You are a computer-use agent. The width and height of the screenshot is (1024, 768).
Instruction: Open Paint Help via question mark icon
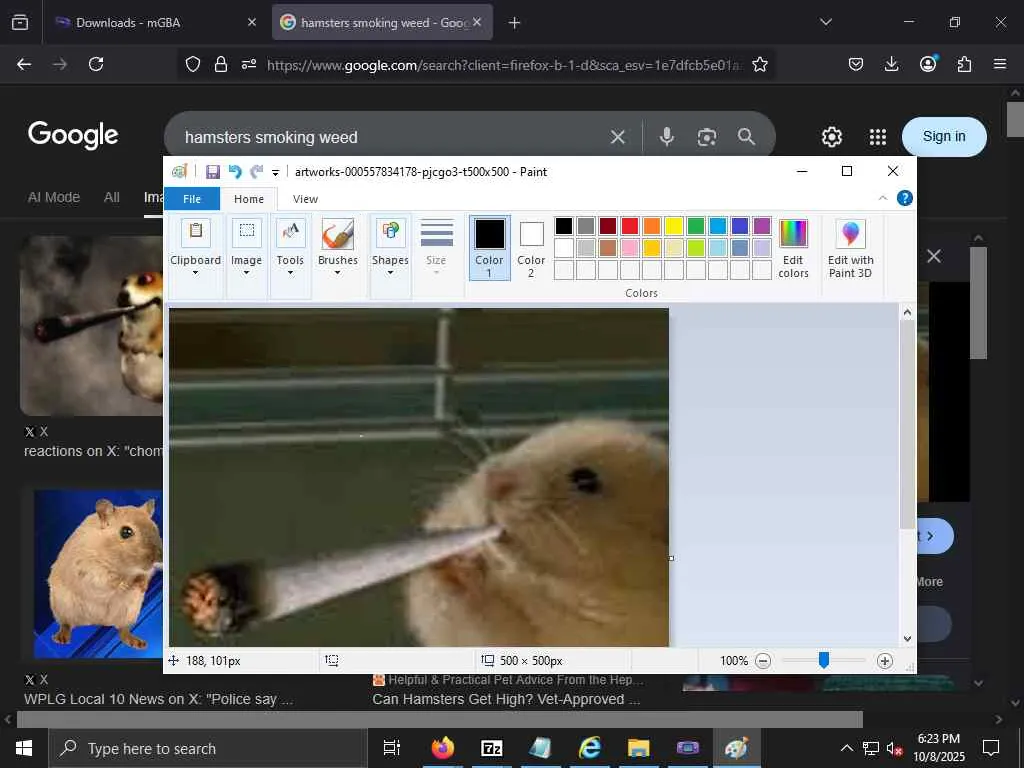coord(904,198)
